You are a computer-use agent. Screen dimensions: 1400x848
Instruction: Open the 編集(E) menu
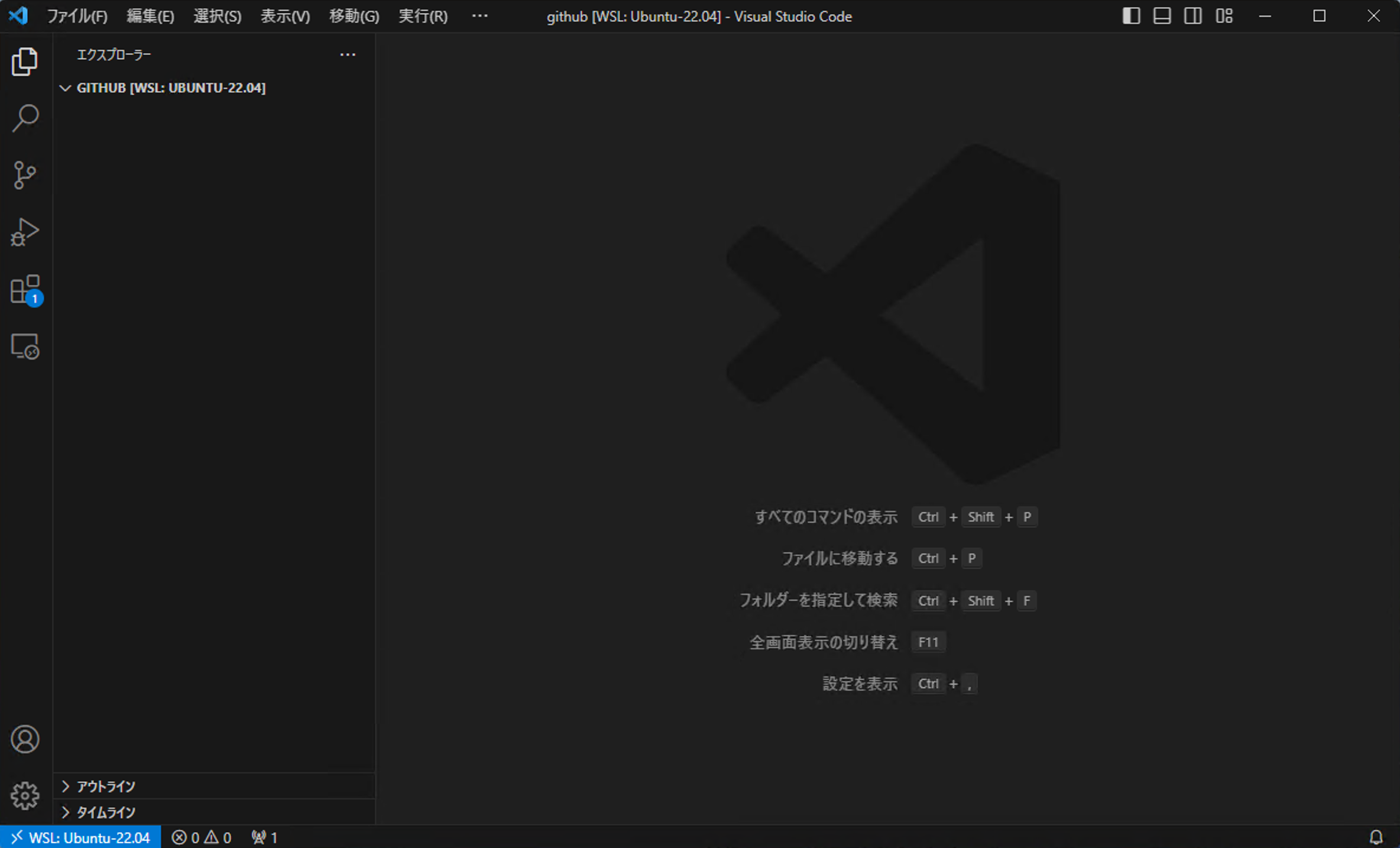pyautogui.click(x=150, y=16)
